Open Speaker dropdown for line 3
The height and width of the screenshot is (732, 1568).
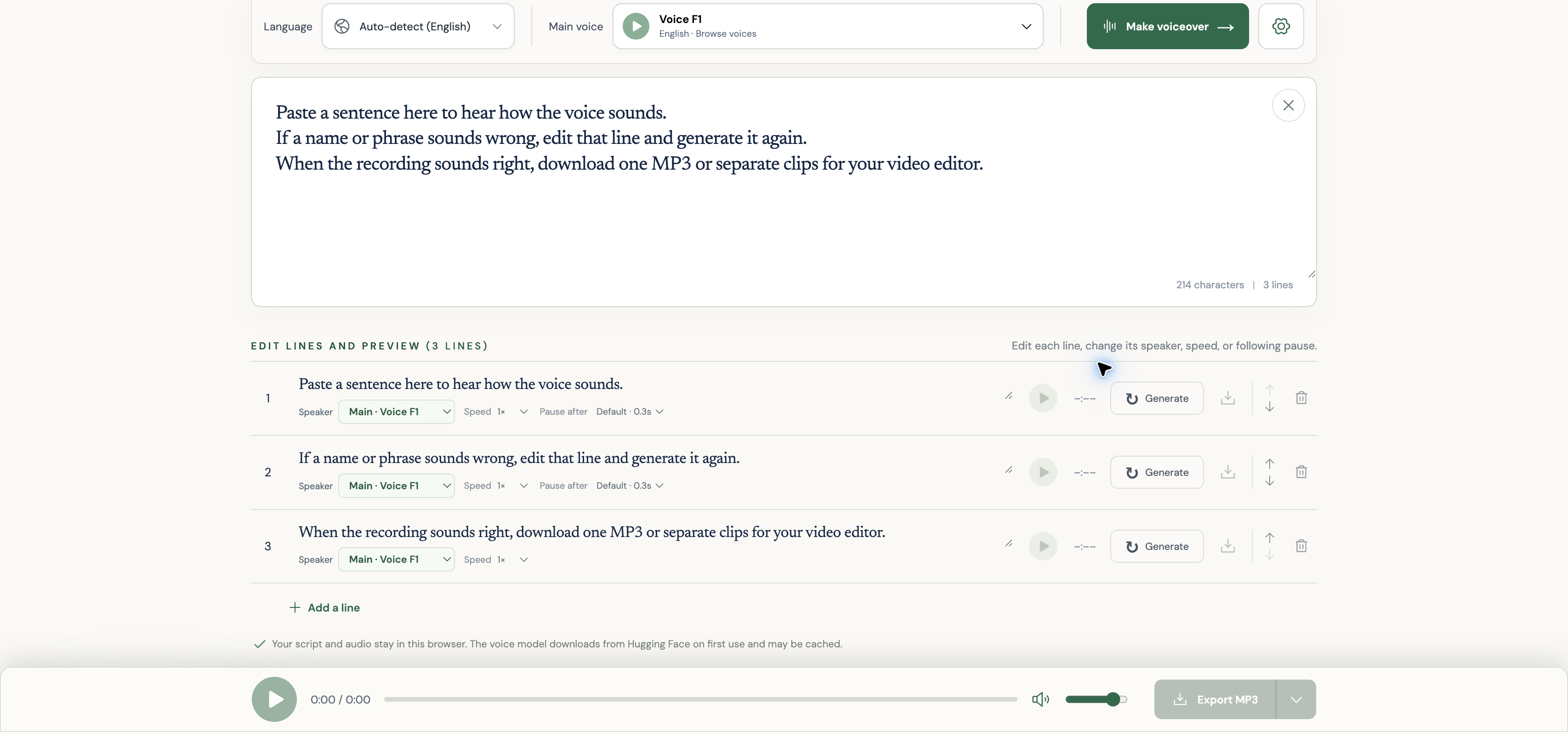point(396,559)
